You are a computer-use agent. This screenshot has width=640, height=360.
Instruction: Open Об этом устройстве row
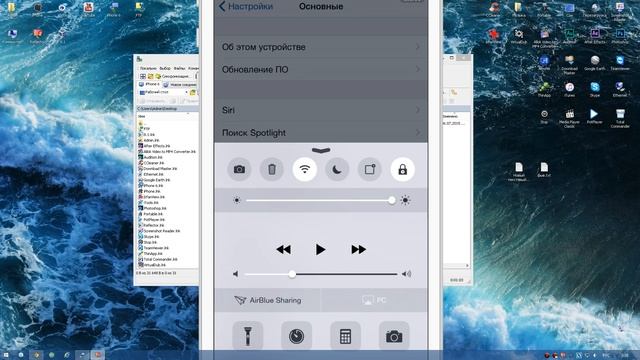coord(321,47)
